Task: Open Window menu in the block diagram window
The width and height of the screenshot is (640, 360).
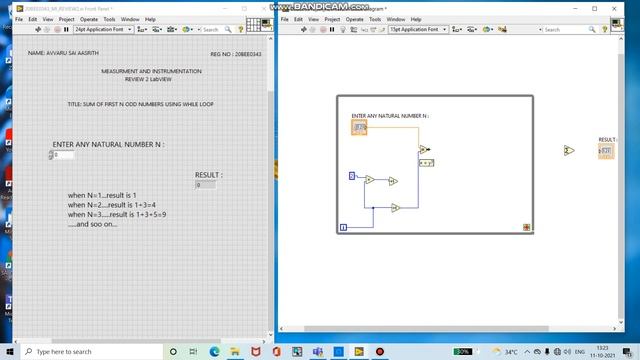Action: click(396, 19)
